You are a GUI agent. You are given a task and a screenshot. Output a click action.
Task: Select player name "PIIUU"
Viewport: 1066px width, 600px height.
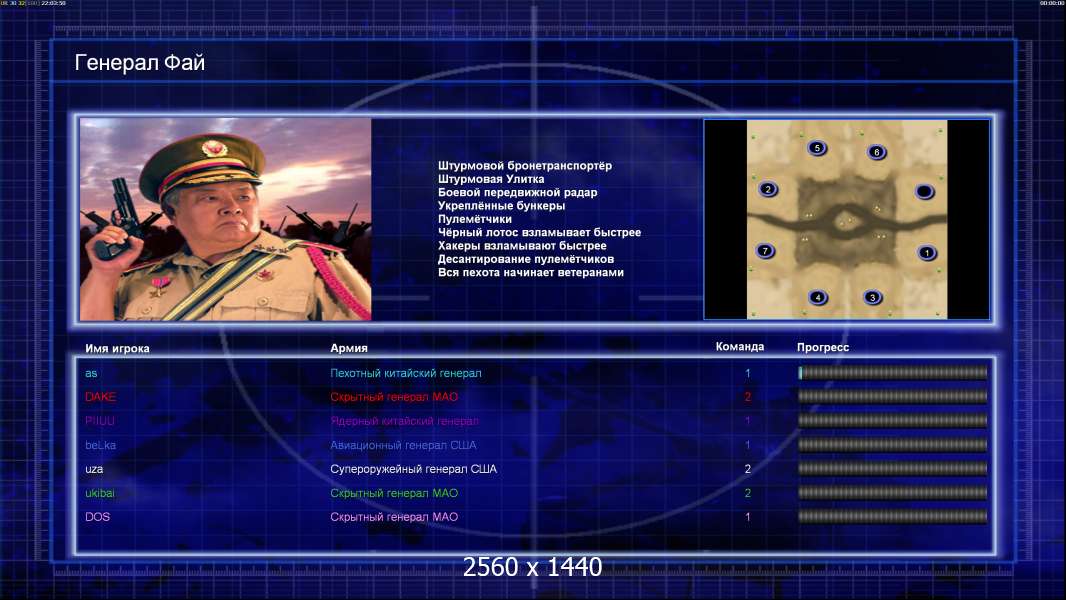pyautogui.click(x=100, y=421)
